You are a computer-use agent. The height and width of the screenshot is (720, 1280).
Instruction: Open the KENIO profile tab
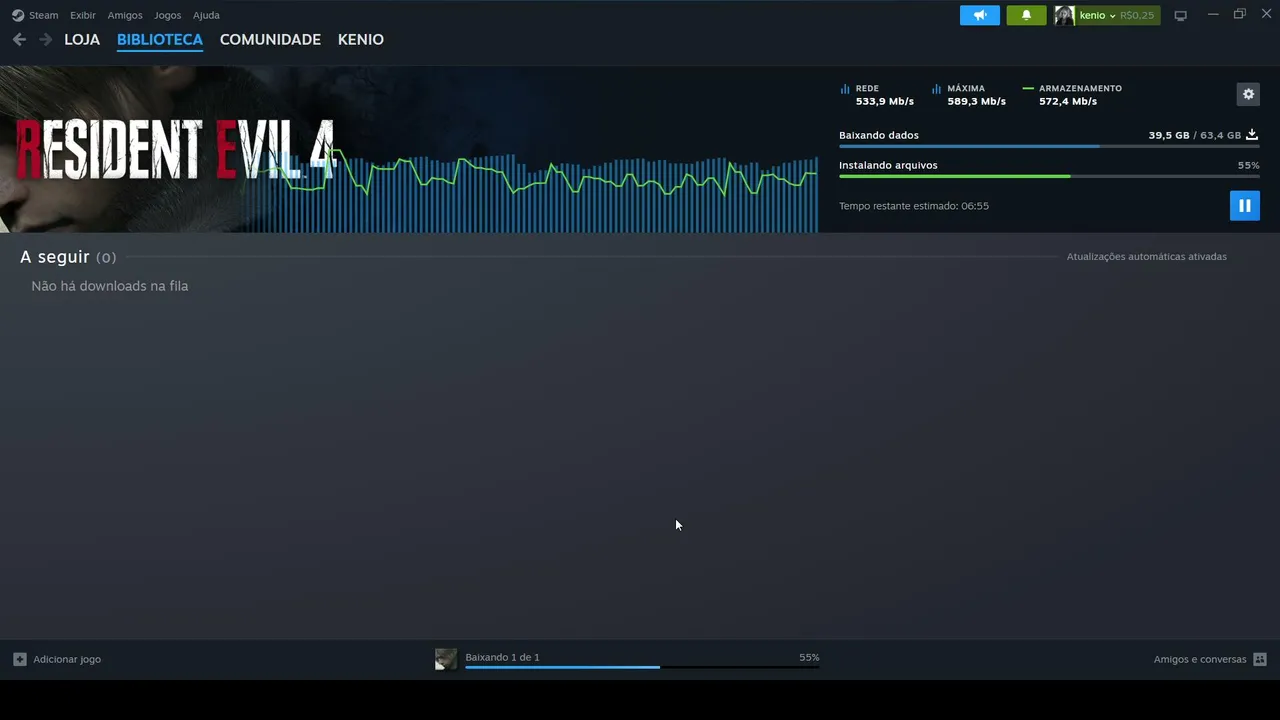pos(361,39)
